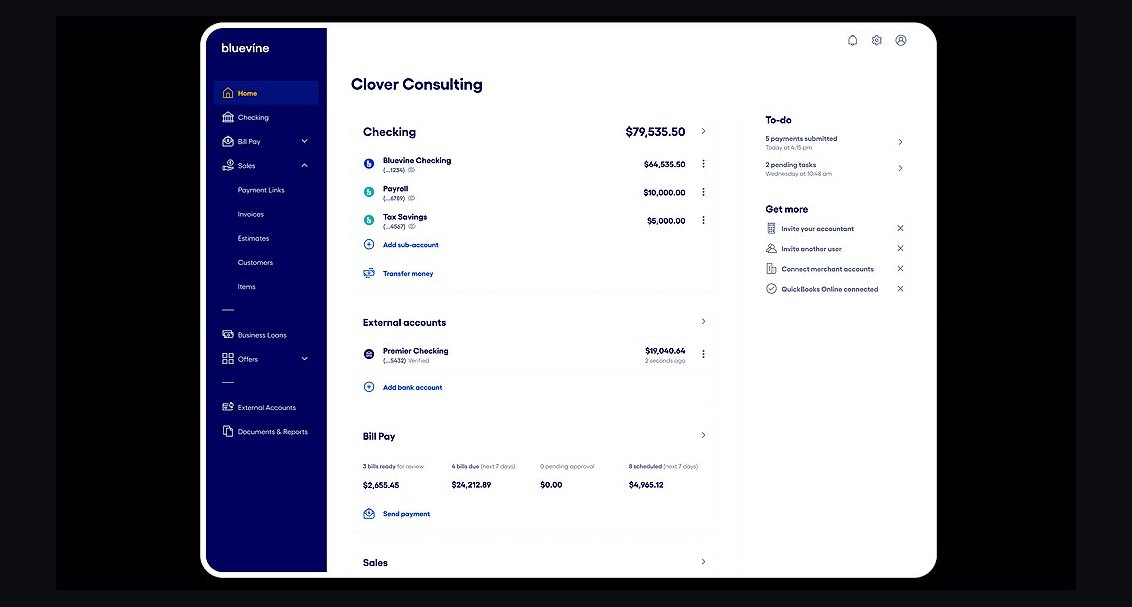
Task: Click the Connect merchant accounts link
Action: coord(827,269)
